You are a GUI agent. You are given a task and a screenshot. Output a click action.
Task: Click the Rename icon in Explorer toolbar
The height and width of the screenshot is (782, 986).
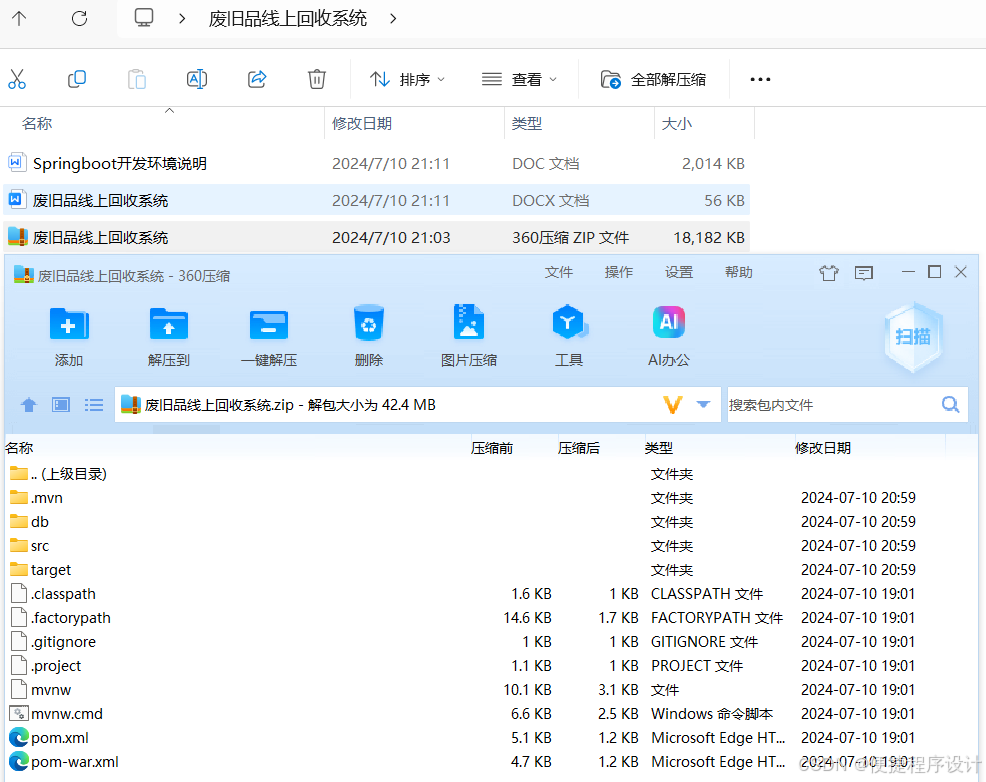tap(197, 79)
